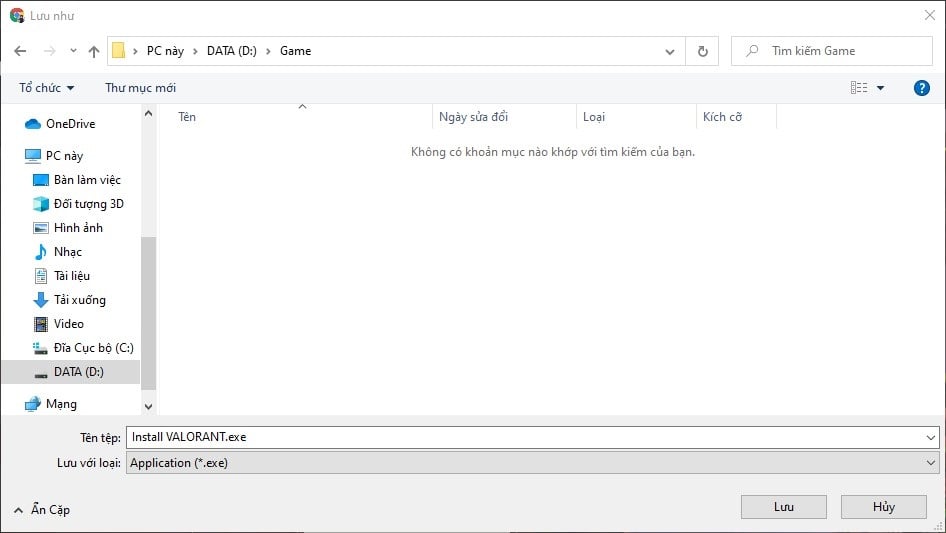Click the Tên tệp filename field
This screenshot has height=533, width=946.
[x=525, y=437]
